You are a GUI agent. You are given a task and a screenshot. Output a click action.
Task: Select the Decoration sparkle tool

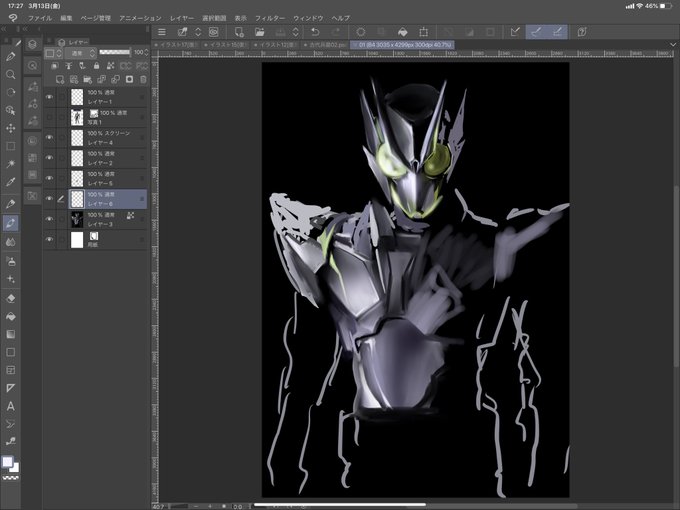point(10,279)
